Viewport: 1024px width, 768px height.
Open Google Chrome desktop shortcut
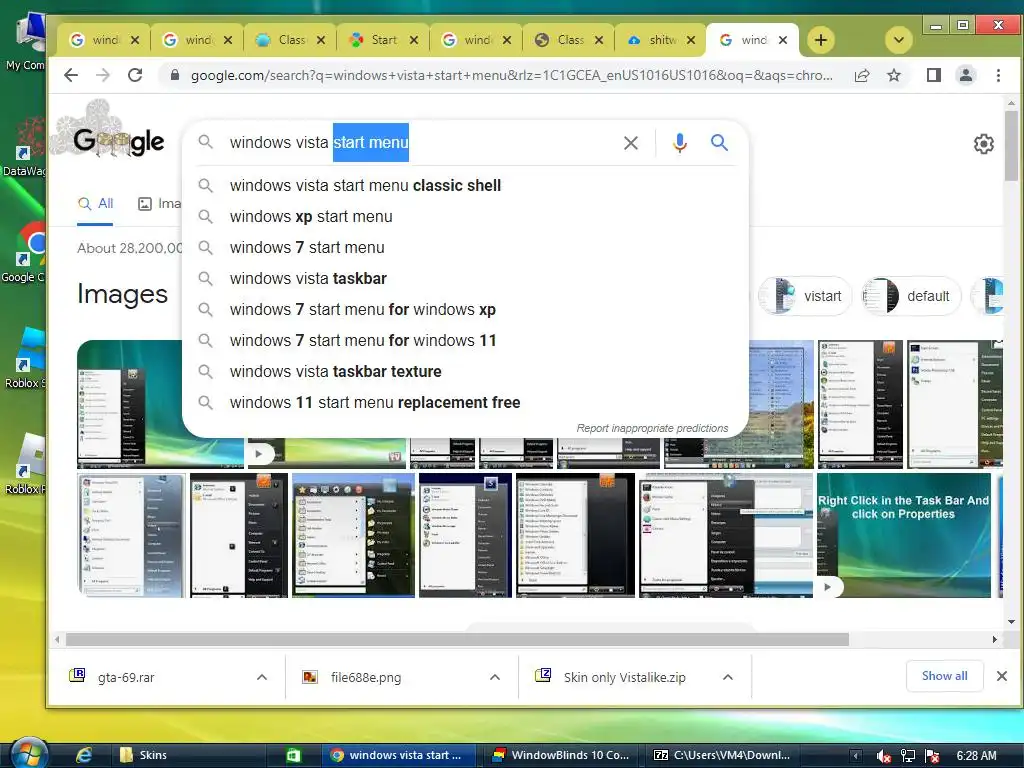(26, 251)
